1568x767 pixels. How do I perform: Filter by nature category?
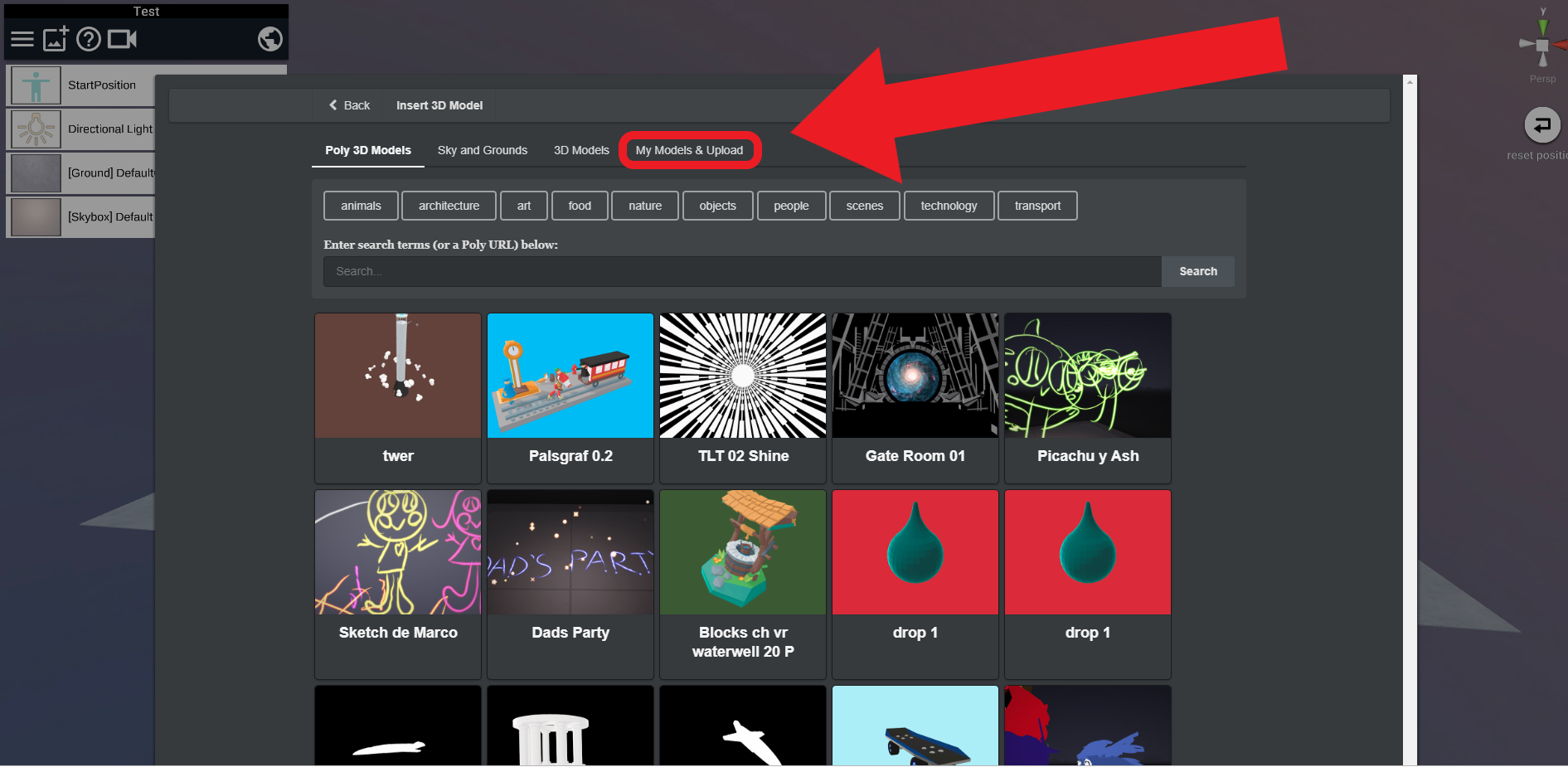[645, 206]
